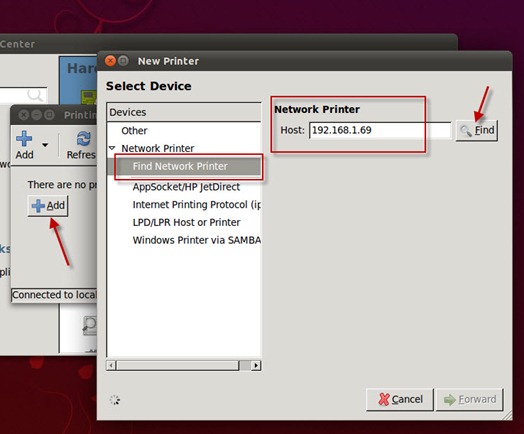Click the 'Connected to local' status bar text
Screen dimensions: 524x434
pyautogui.click(x=54, y=295)
